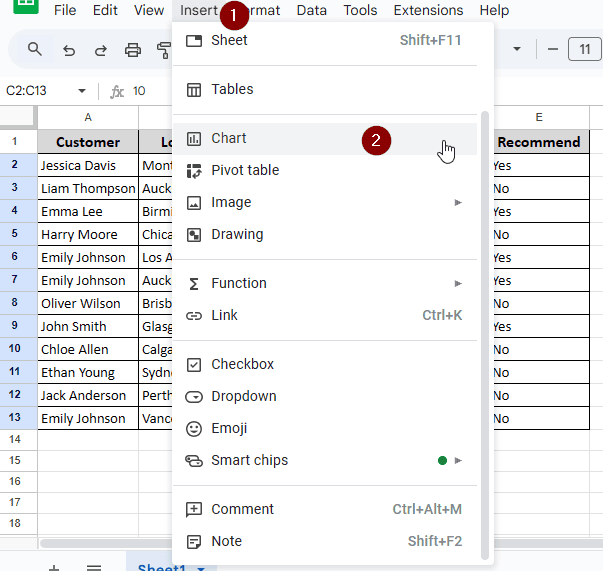Select Link with Ctrl+K shortcut entry
Screen dimensions: 603x571
tap(325, 316)
